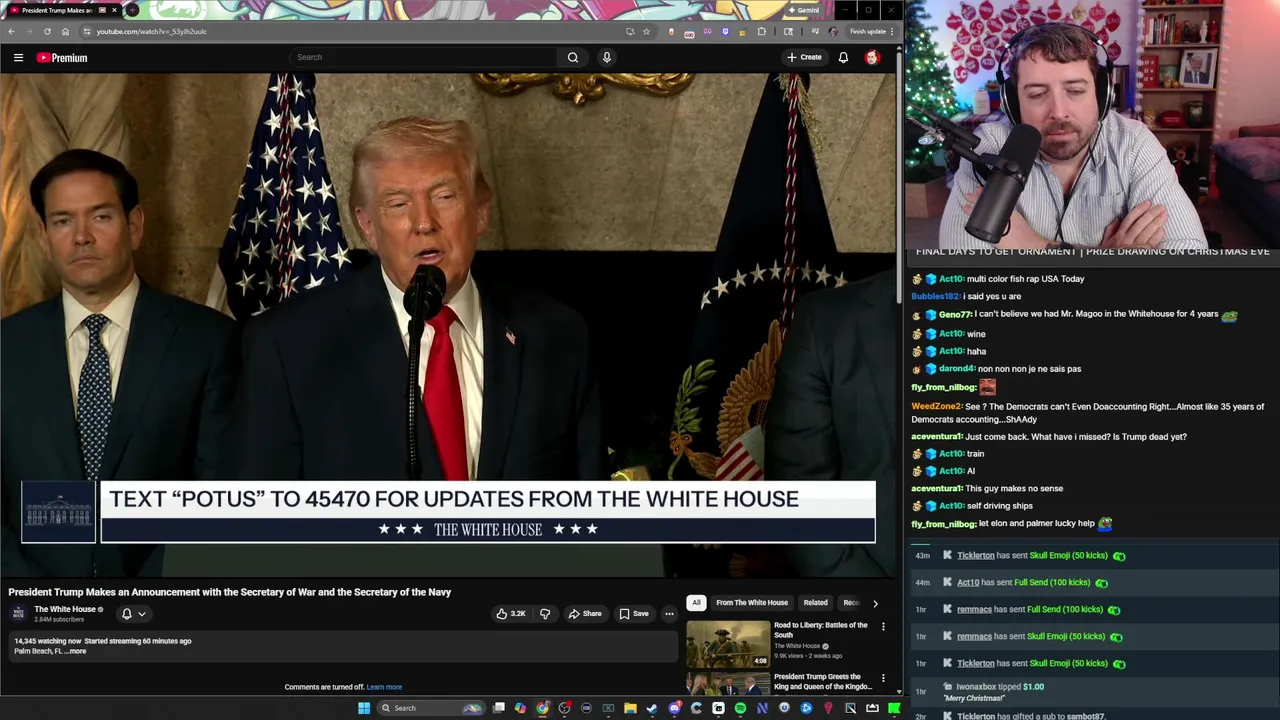Open a new browser tab
This screenshot has height=720, width=1280.
[132, 10]
